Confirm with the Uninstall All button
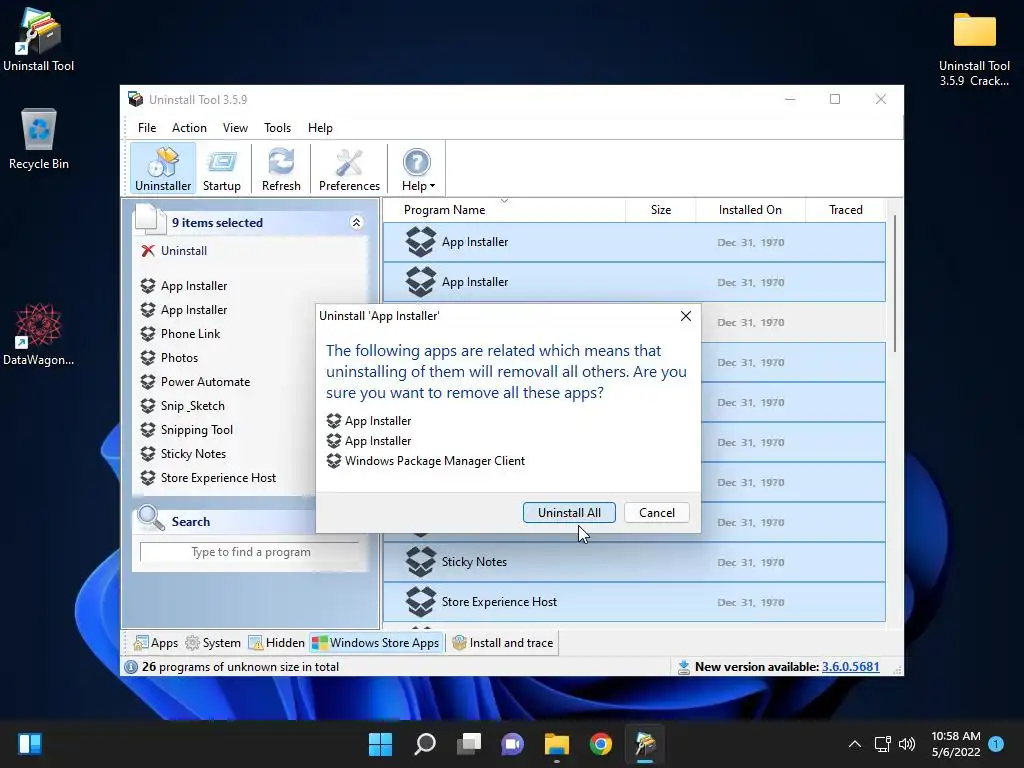The width and height of the screenshot is (1024, 768). [569, 513]
